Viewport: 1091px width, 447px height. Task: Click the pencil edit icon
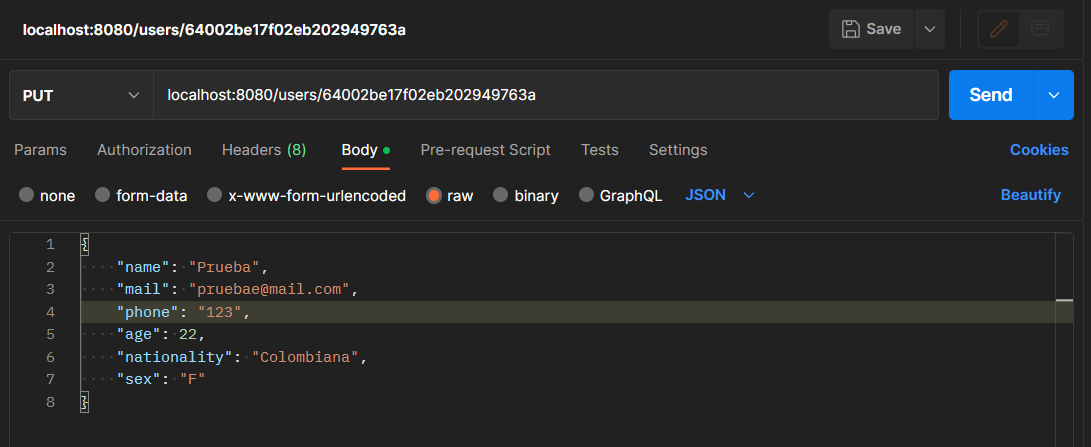click(x=999, y=29)
